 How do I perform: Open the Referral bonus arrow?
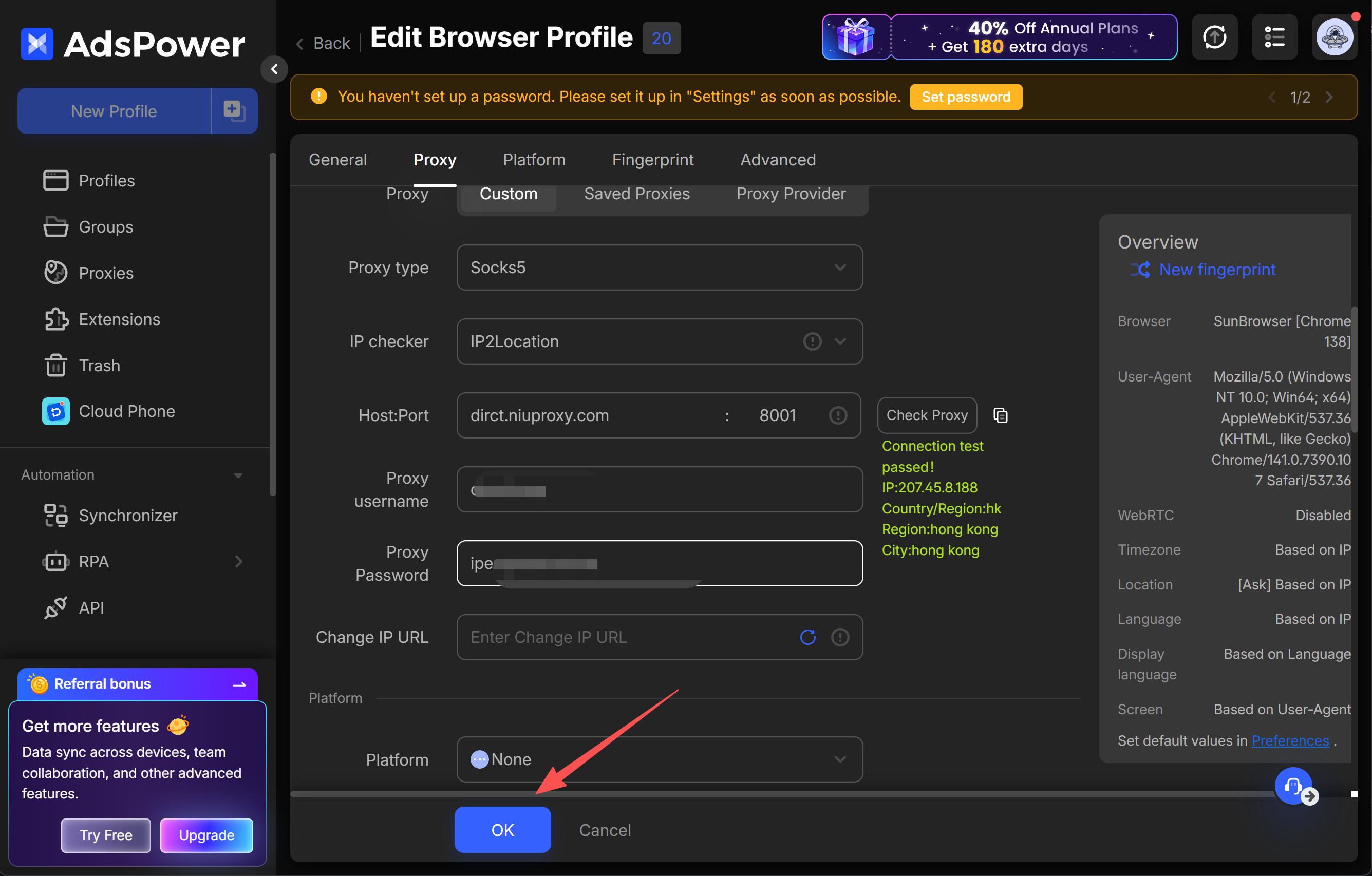coord(240,684)
